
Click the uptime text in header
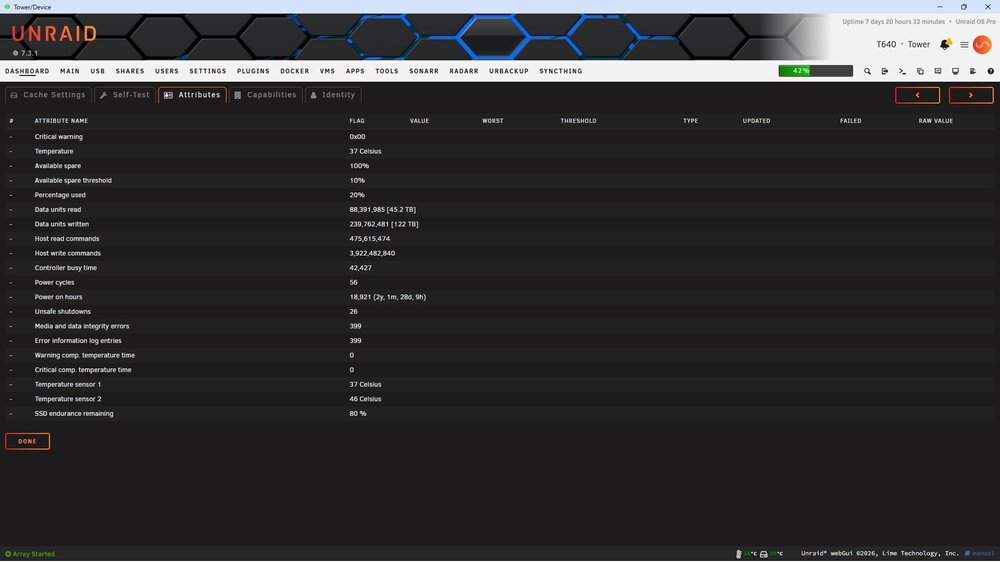pos(893,22)
